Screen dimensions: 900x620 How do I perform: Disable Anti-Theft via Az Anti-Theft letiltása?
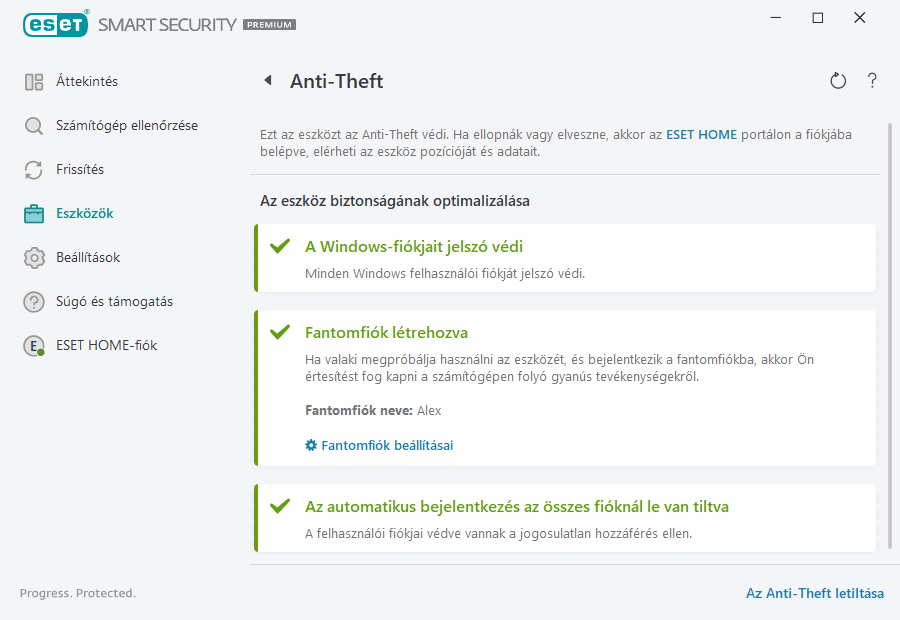pos(815,593)
